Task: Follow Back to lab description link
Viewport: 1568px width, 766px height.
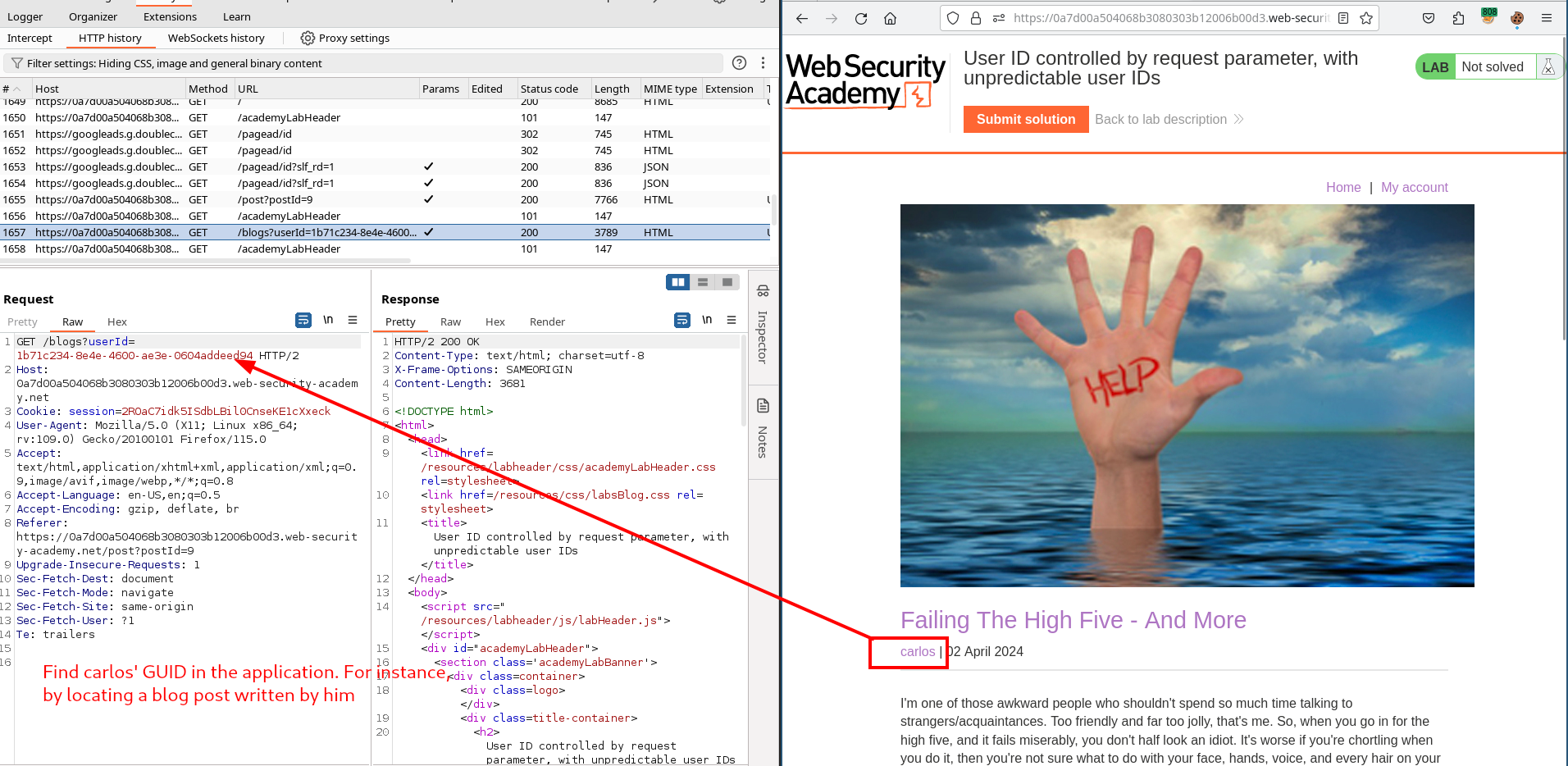Action: click(x=1169, y=119)
